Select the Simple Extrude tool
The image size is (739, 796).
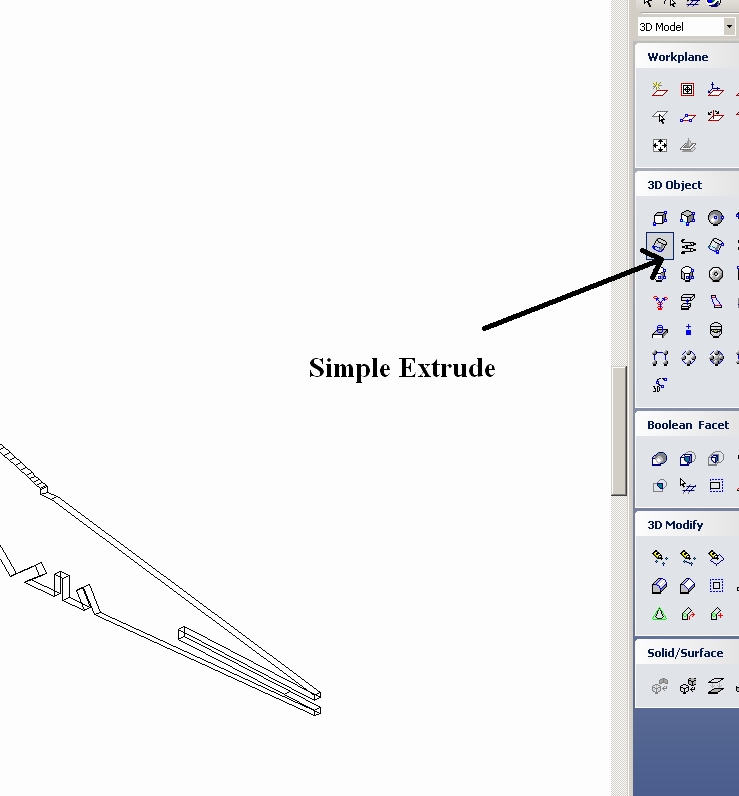coord(660,245)
